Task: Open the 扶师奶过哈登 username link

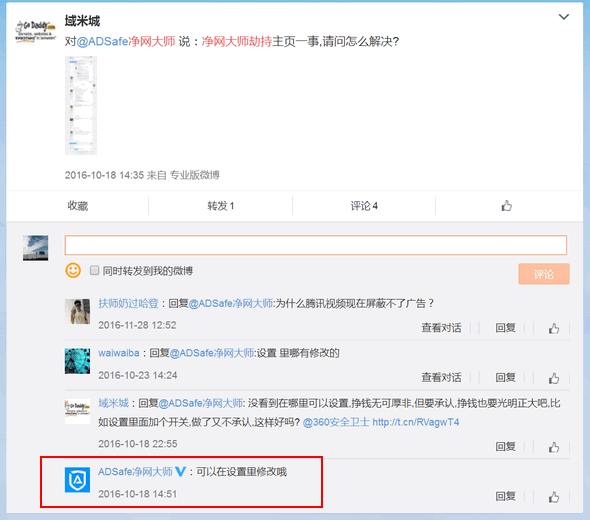Action: click(128, 303)
